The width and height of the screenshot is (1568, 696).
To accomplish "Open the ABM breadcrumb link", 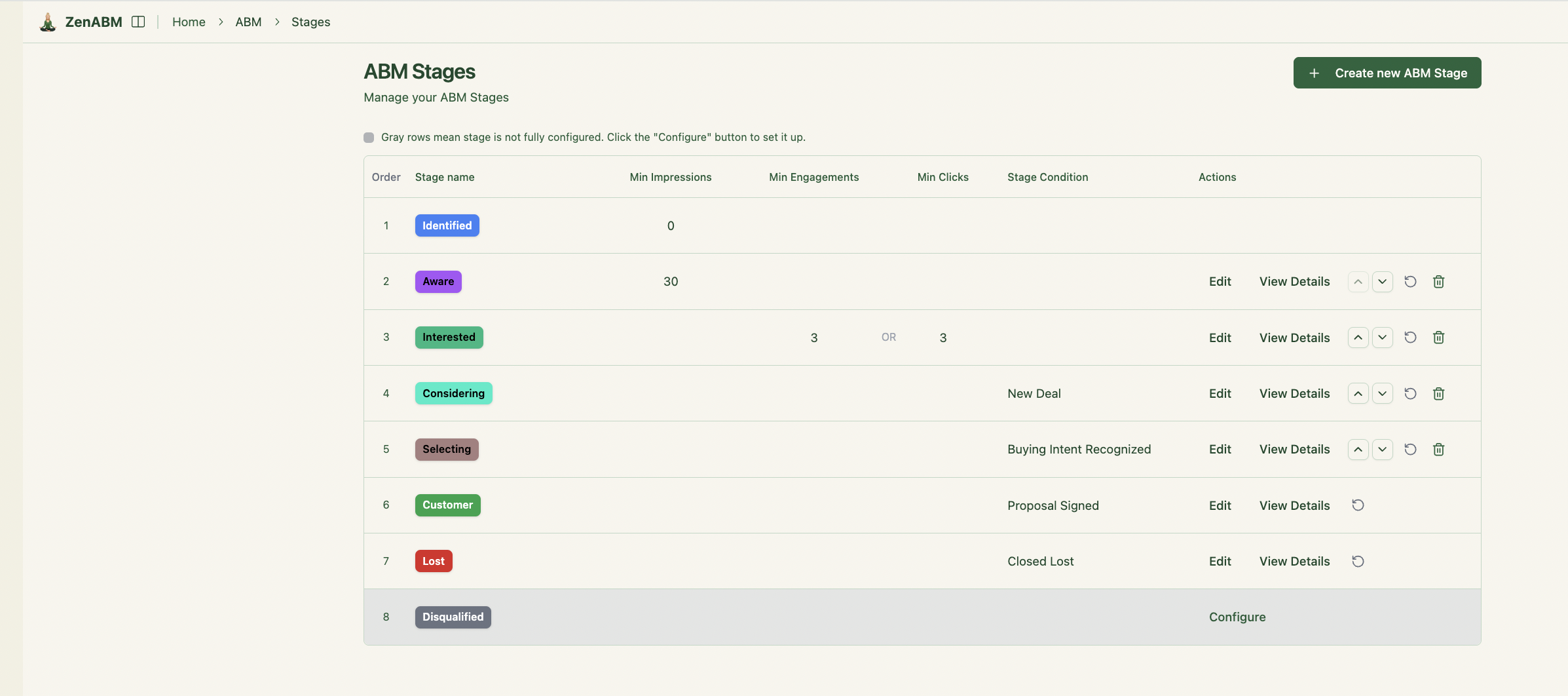I will tap(248, 22).
